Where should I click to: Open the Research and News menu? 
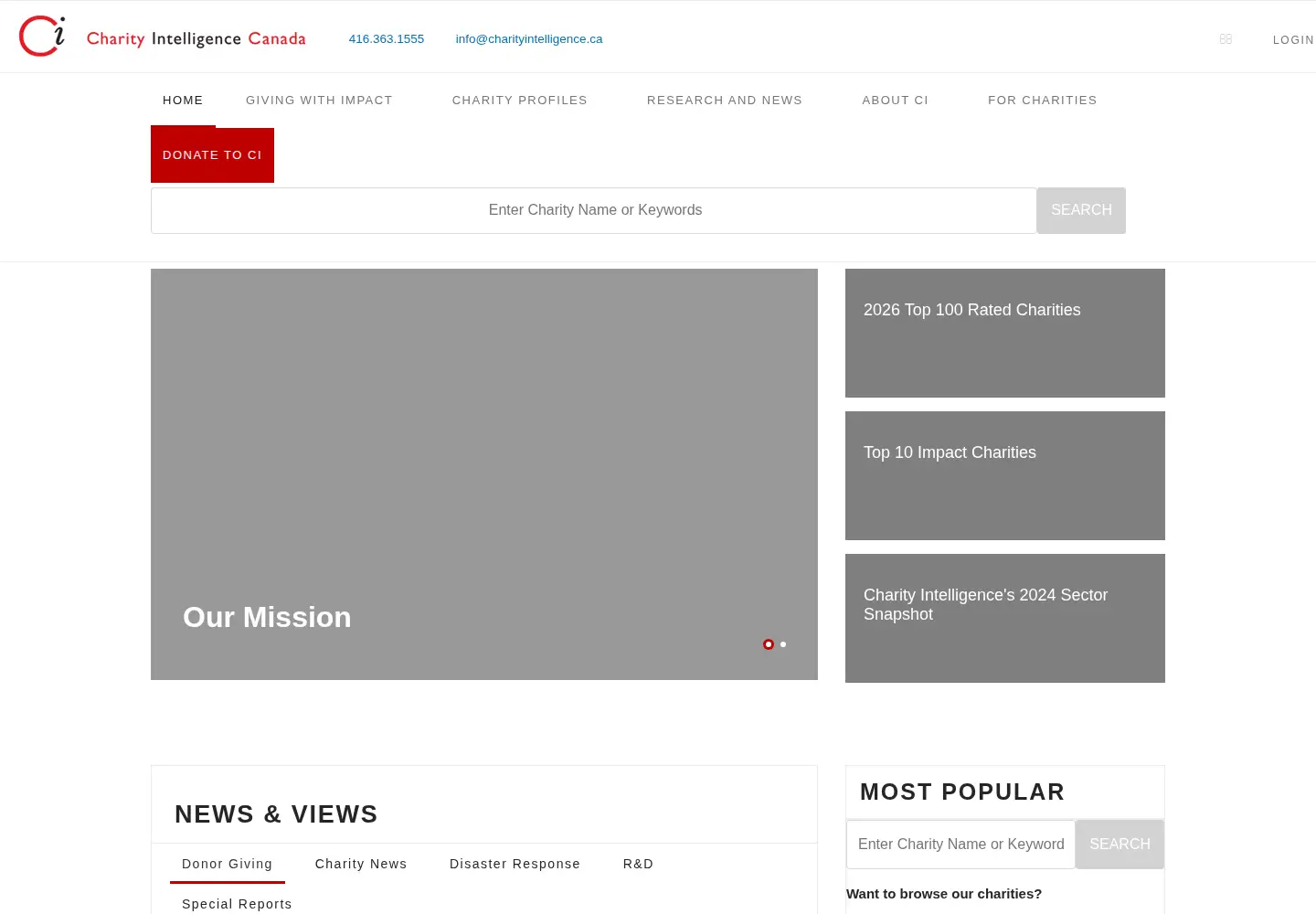click(725, 101)
